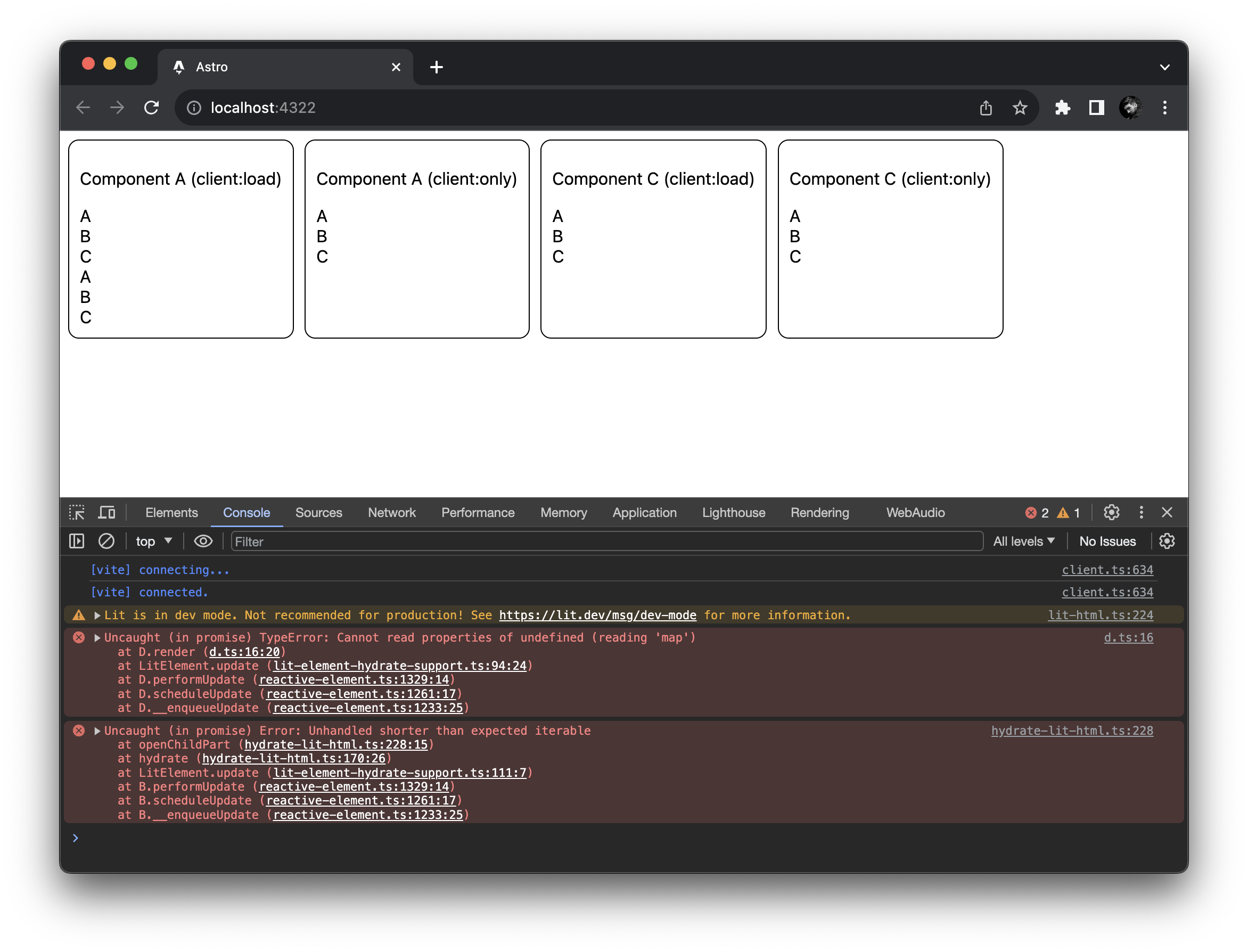Toggle the device toolbar
This screenshot has width=1248, height=952.
tap(106, 512)
